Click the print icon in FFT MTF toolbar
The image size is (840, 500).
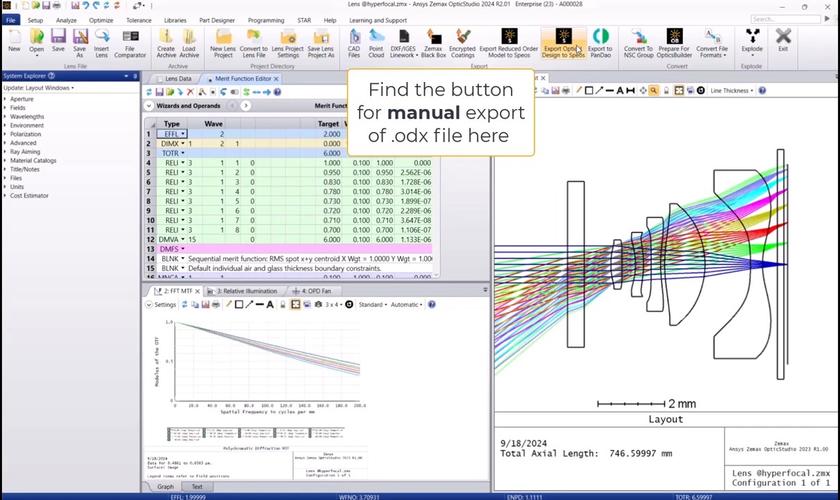coord(216,304)
